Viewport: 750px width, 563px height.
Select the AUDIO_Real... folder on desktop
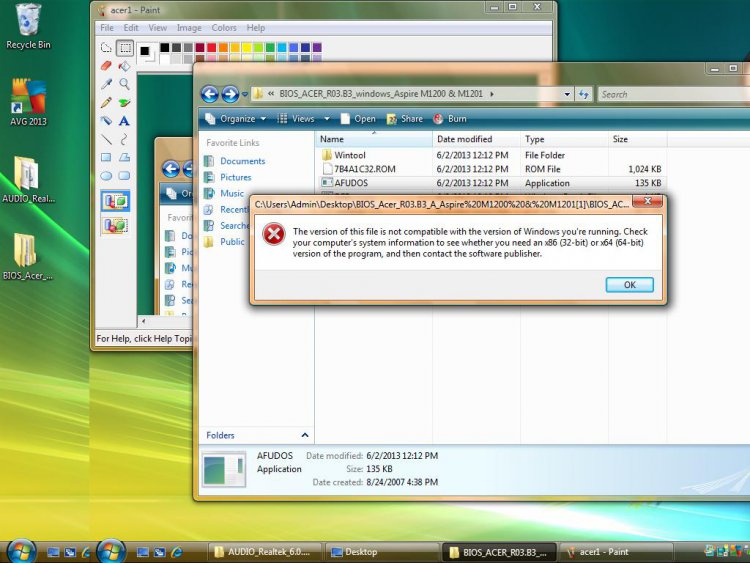(28, 179)
